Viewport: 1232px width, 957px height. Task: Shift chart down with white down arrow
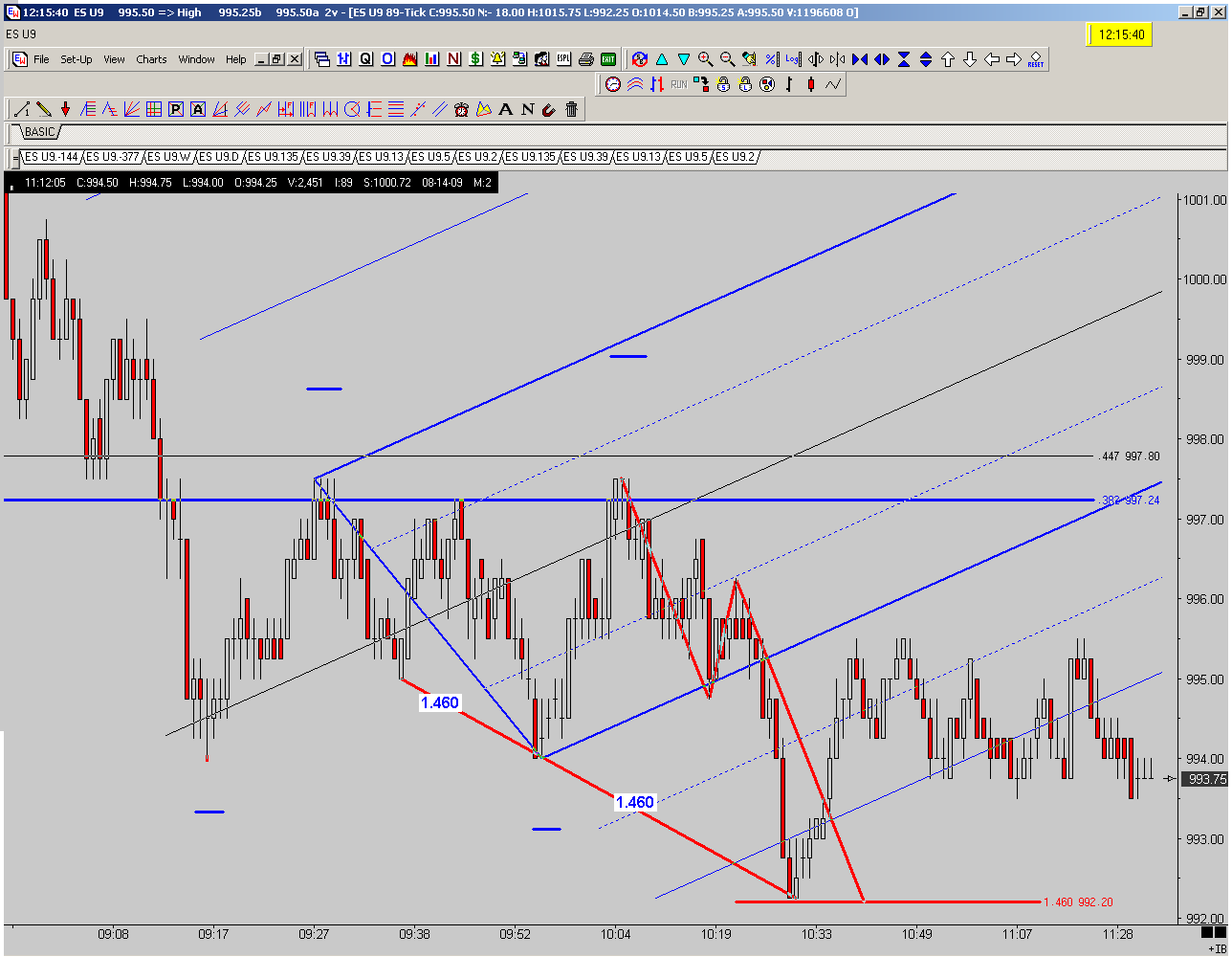point(970,59)
